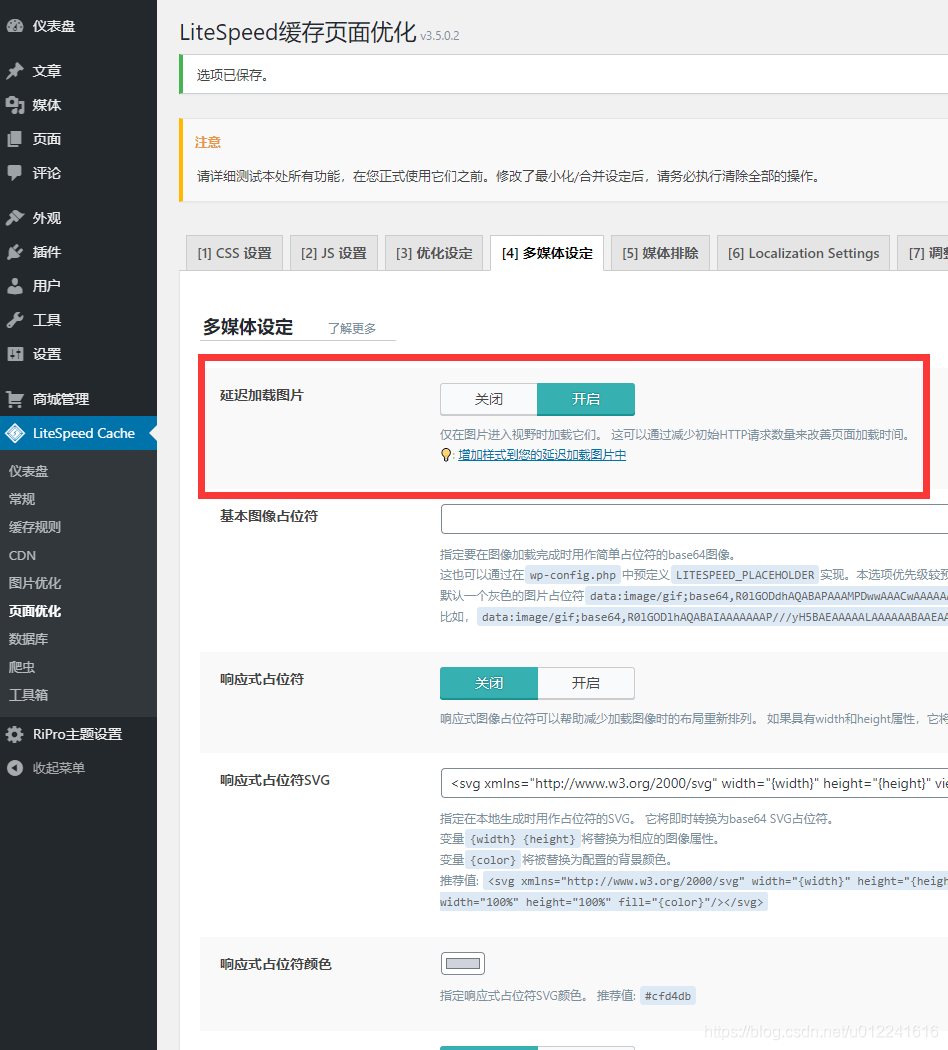Click the 文章 pushpin icon

15,71
